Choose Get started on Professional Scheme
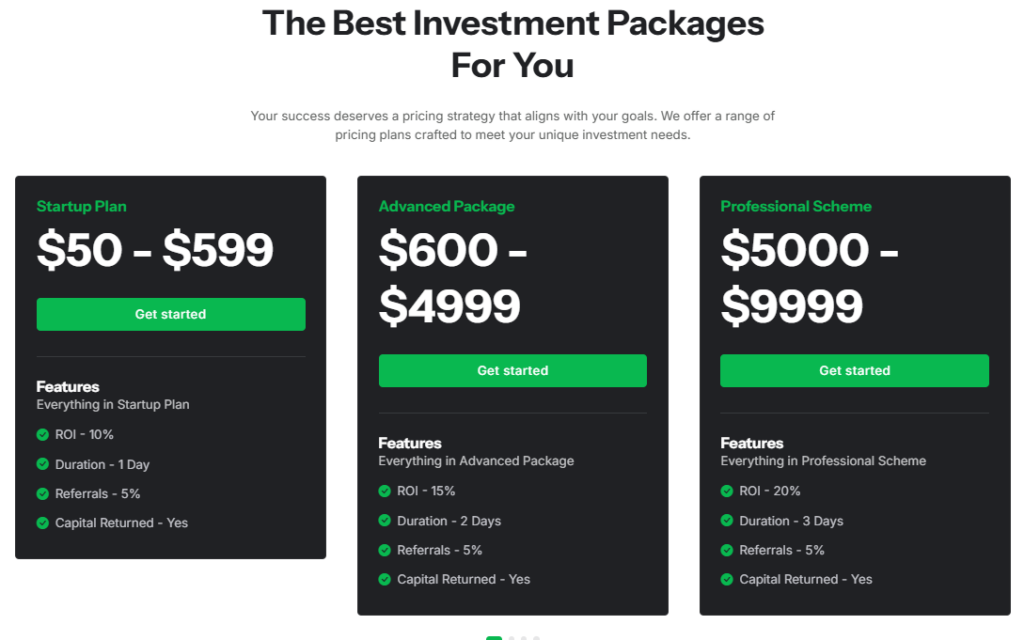Viewport: 1024px width, 640px height. click(x=854, y=371)
